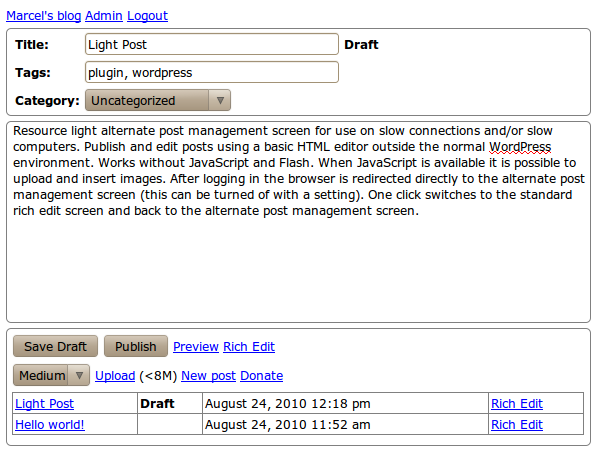
Task: Focus the Tags input with plugin, wordpress
Action: point(212,72)
